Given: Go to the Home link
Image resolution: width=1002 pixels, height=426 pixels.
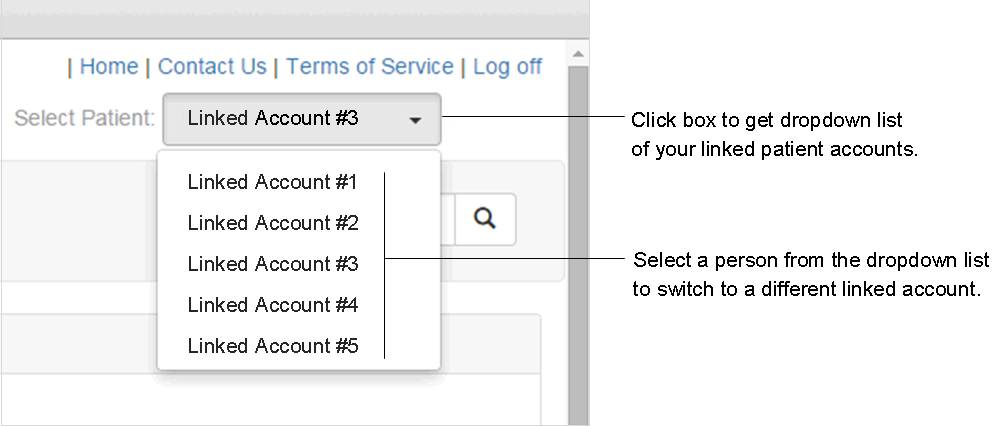Looking at the screenshot, I should click(109, 66).
